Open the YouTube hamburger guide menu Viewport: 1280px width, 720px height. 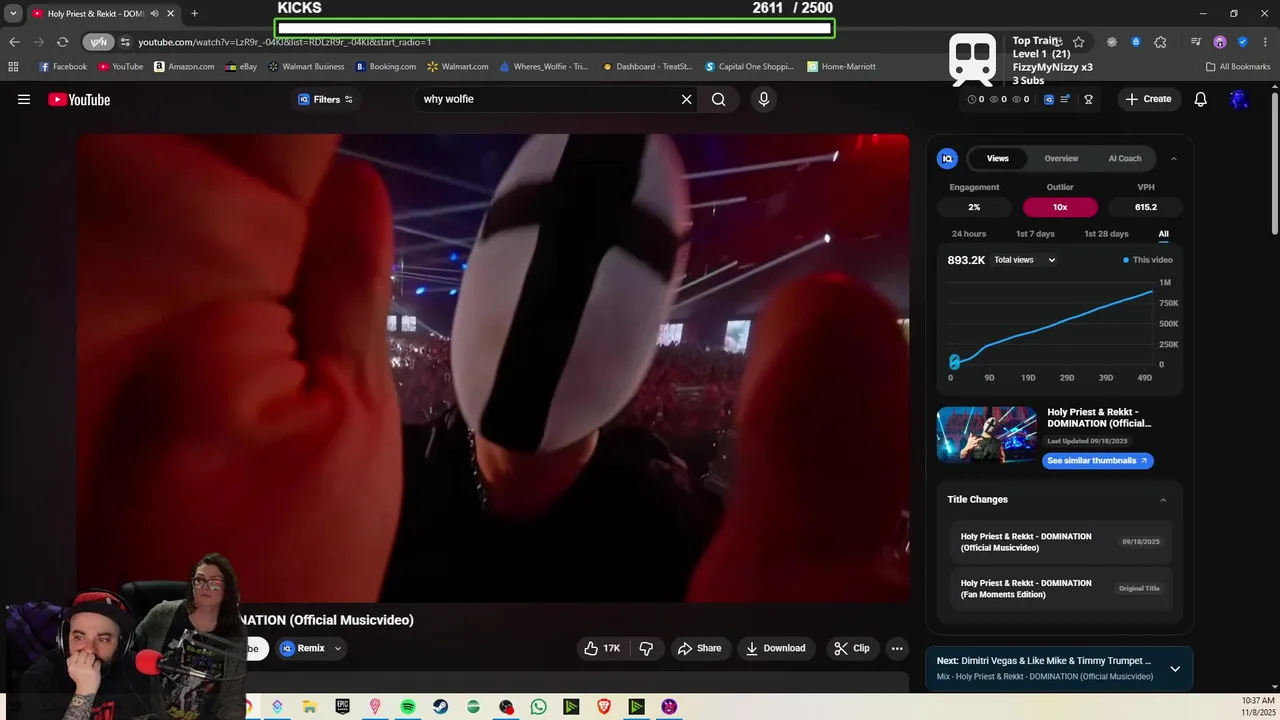[24, 99]
